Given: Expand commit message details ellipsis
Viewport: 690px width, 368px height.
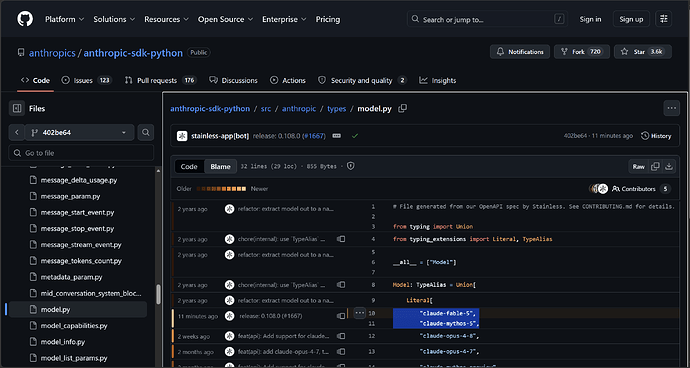Looking at the screenshot, I should 337,136.
